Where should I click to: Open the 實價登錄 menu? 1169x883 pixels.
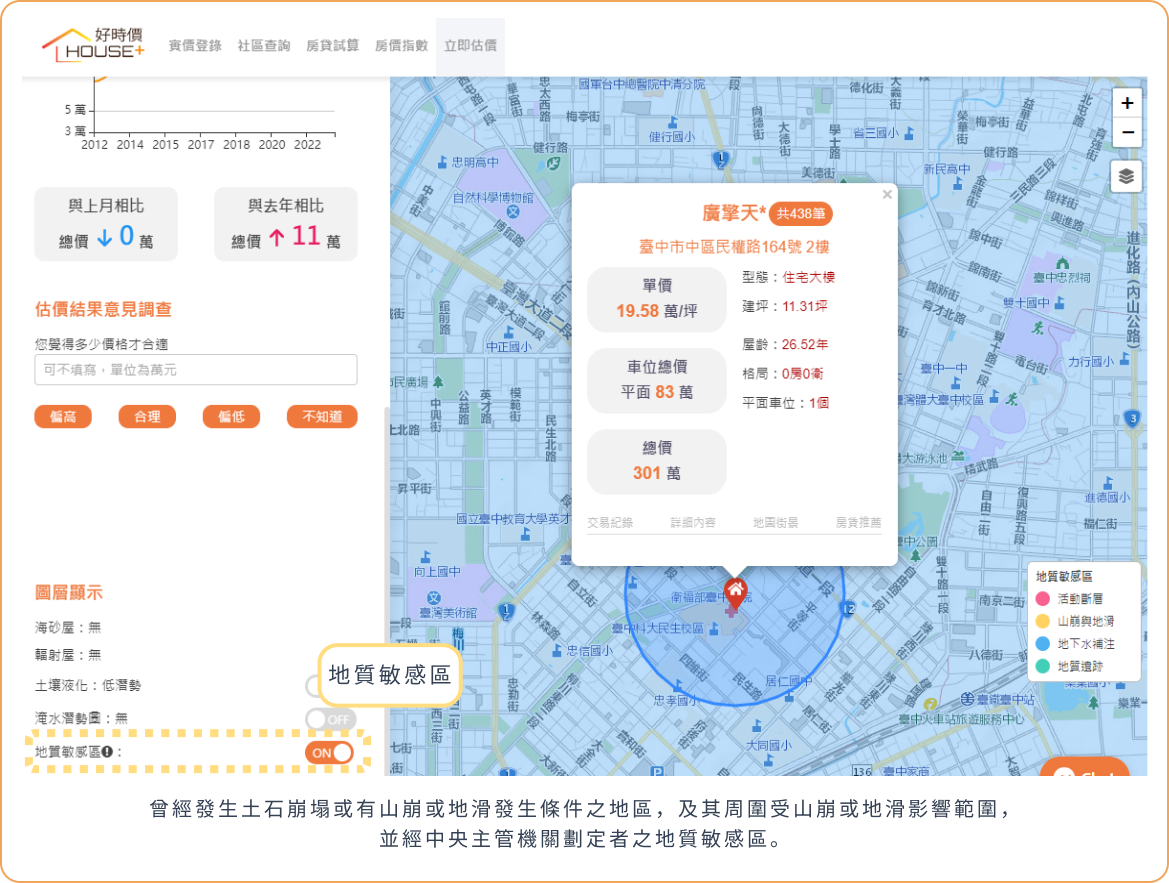(x=195, y=46)
